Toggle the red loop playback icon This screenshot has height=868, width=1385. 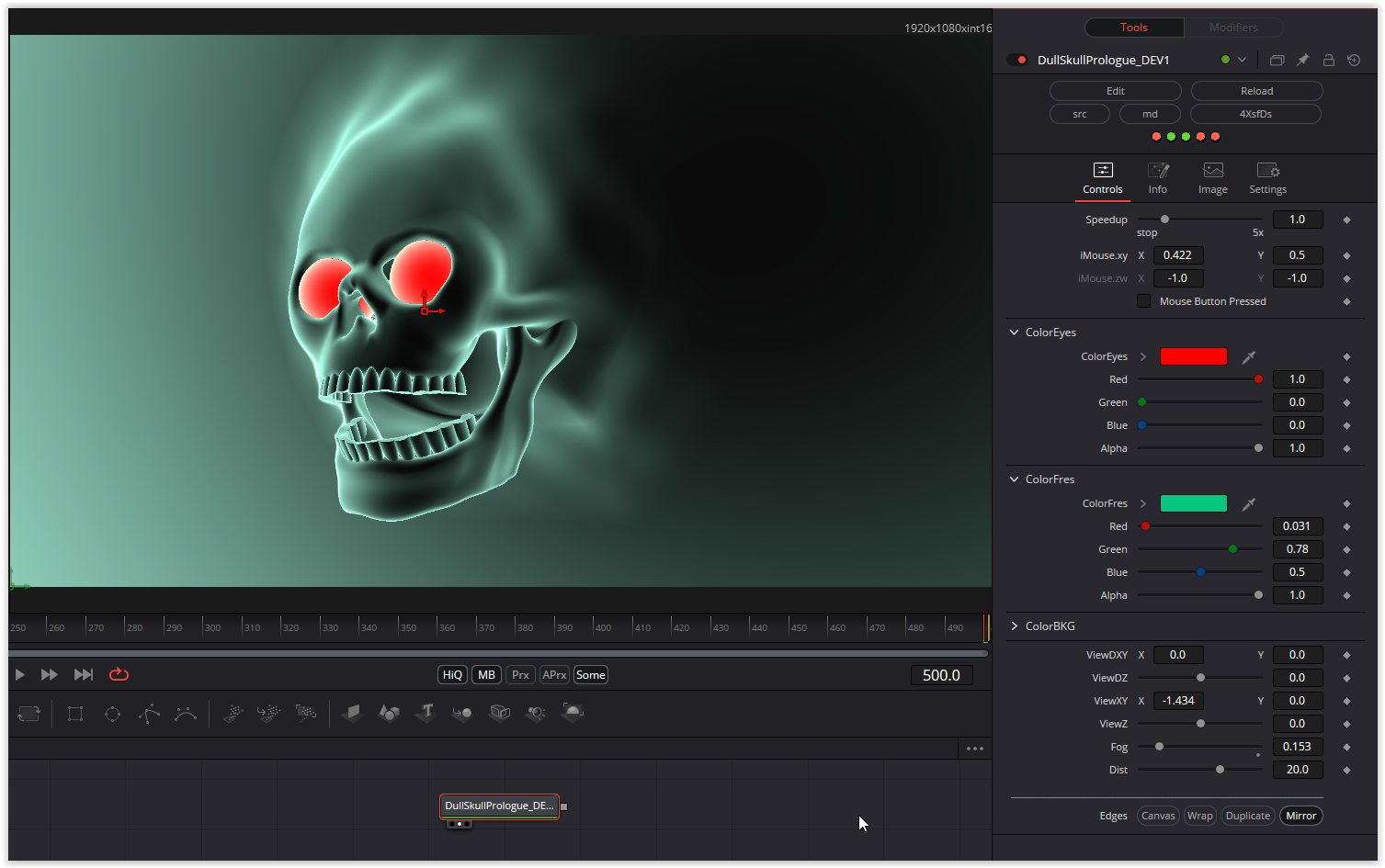pyautogui.click(x=119, y=675)
